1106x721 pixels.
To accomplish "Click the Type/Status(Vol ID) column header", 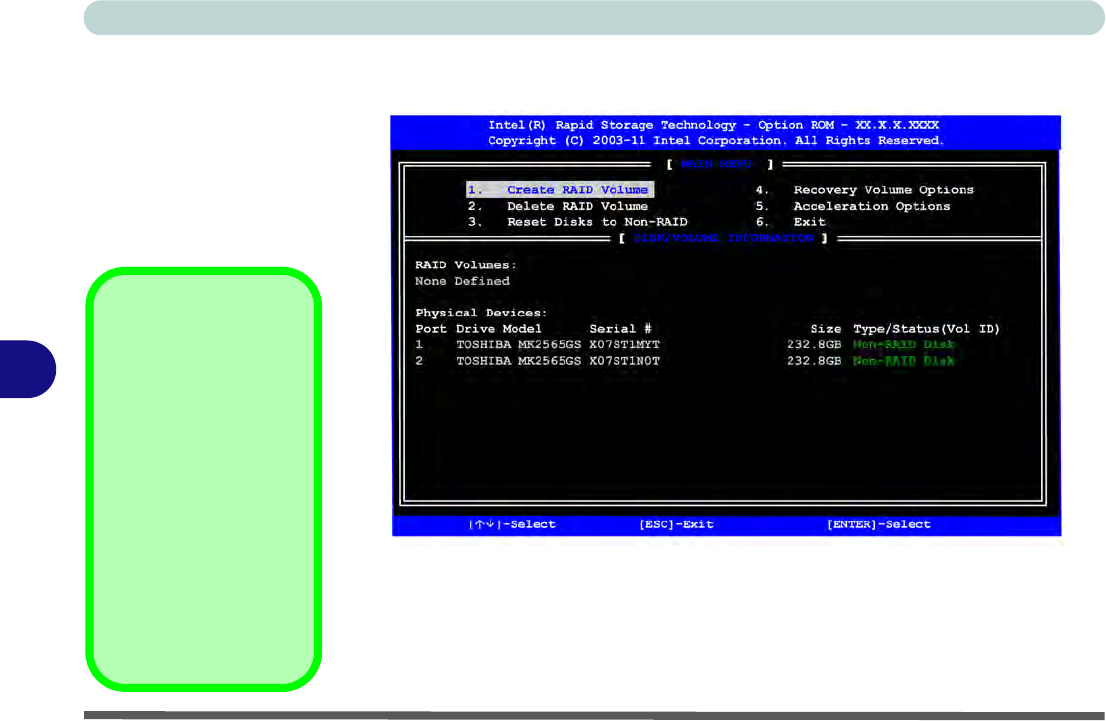I will click(x=927, y=329).
